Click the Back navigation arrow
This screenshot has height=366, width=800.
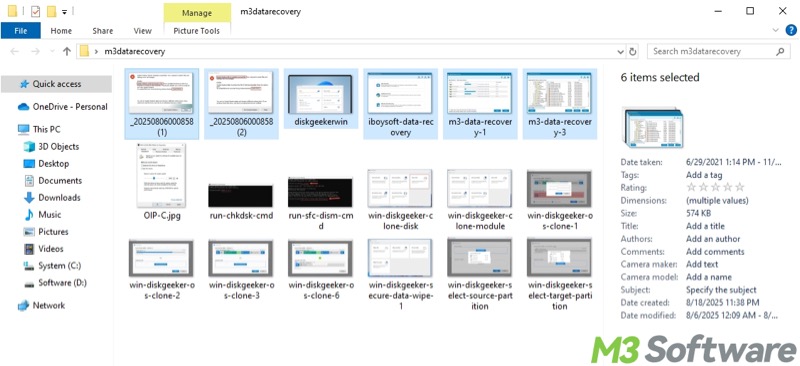click(15, 52)
